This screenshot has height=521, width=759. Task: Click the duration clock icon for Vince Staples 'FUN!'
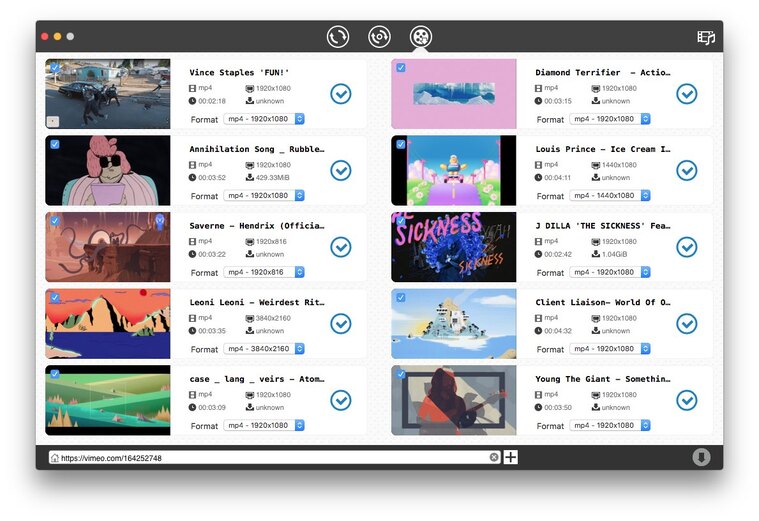coord(192,101)
